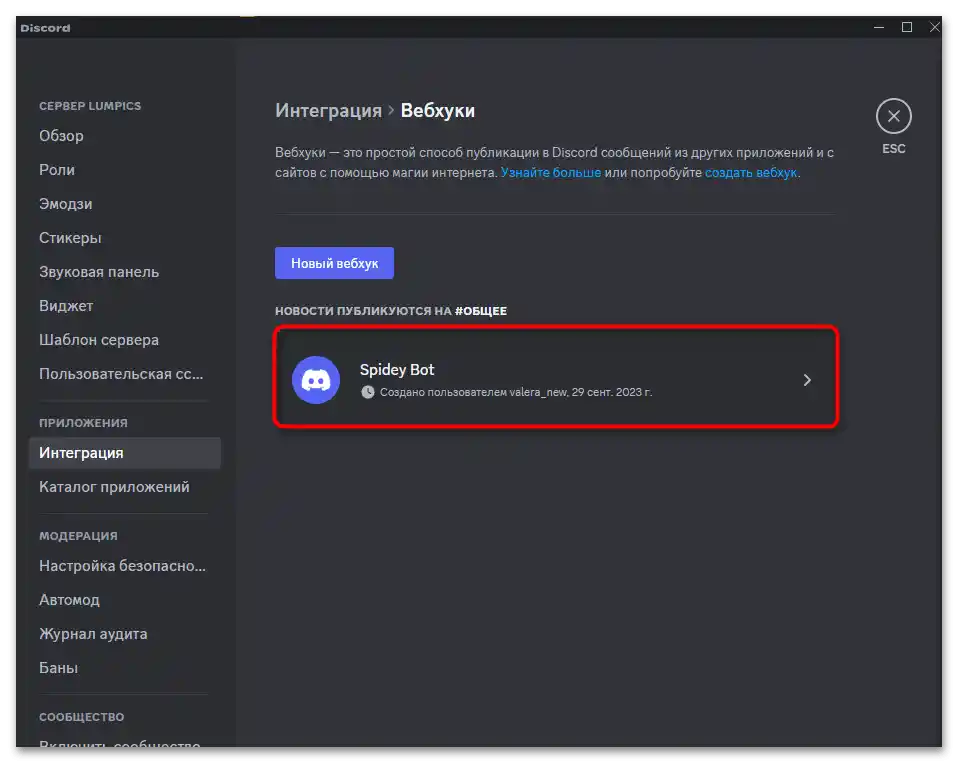This screenshot has width=958, height=763.
Task: Click the Spidey Bot Discord avatar icon
Action: [x=316, y=380]
